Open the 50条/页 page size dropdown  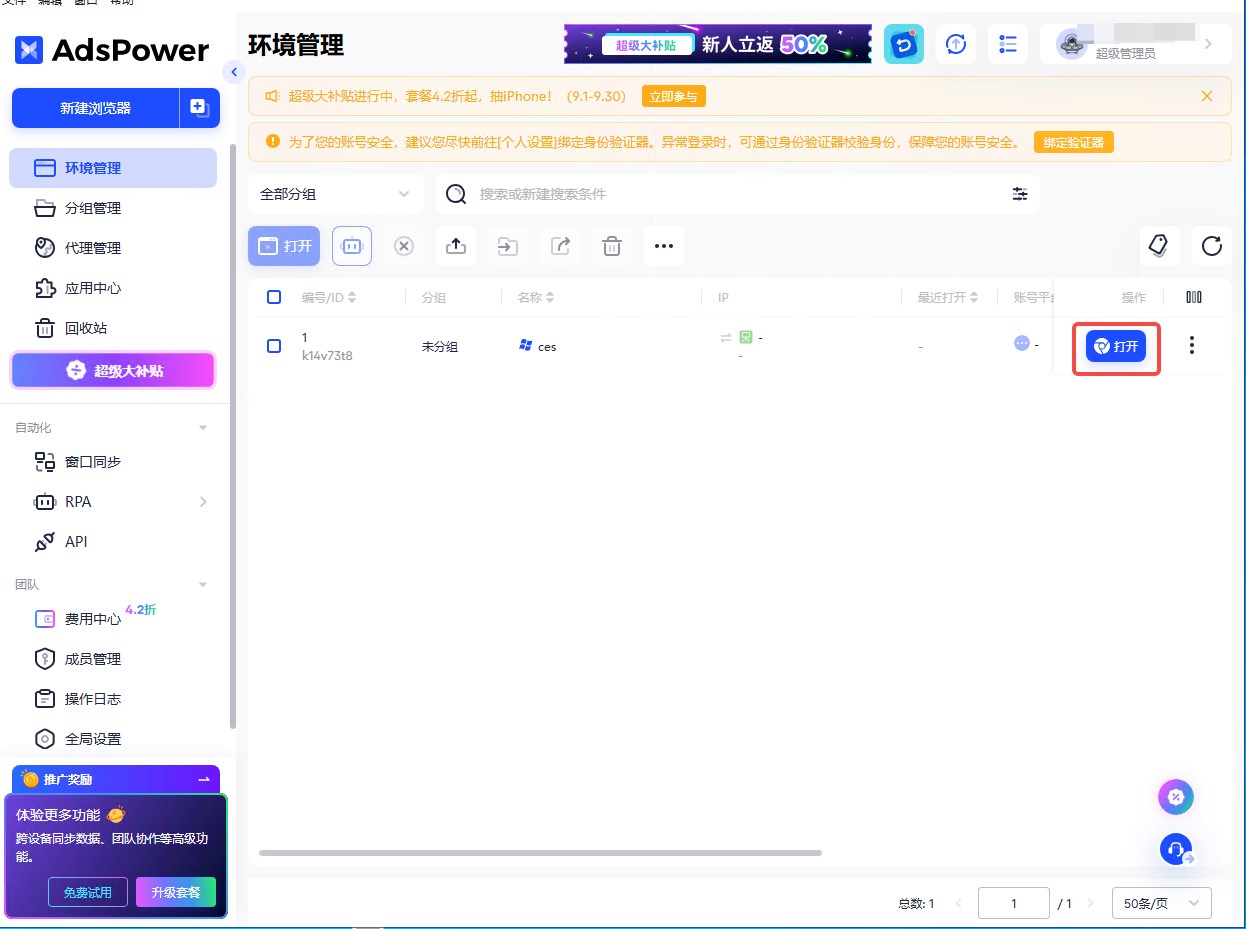pos(1161,903)
